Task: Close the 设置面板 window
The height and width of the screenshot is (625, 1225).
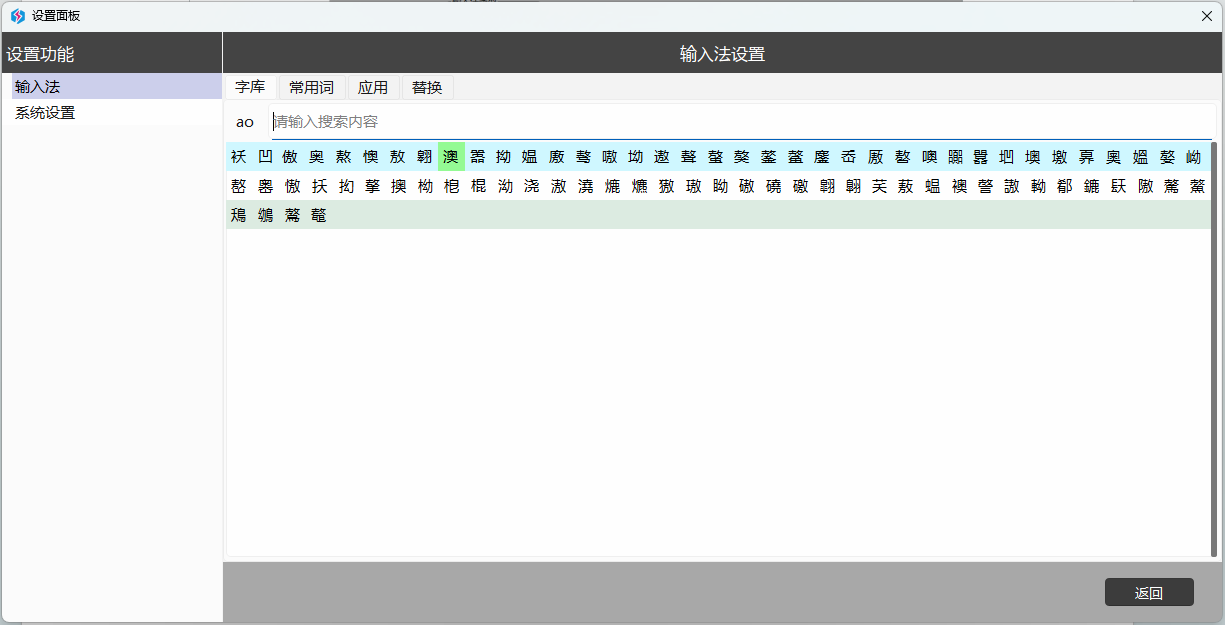Action: pos(1207,16)
